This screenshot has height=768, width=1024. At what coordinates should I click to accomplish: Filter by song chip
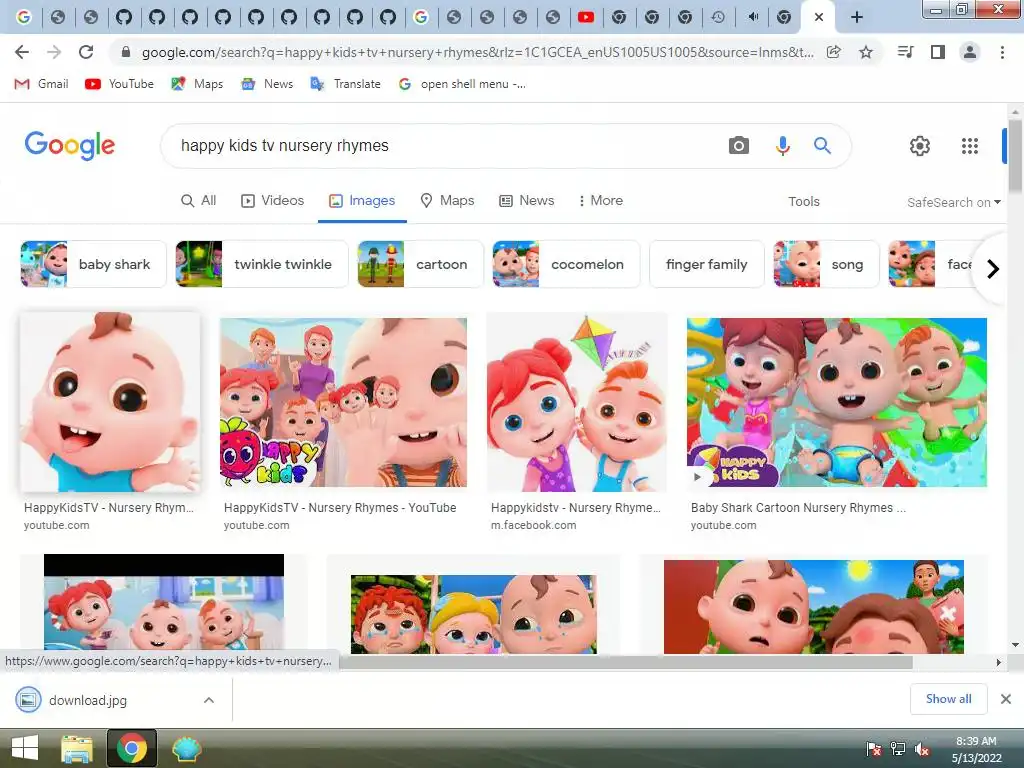[x=826, y=264]
